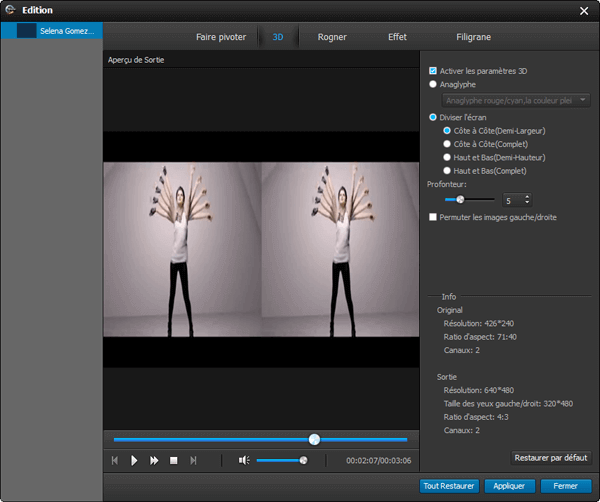Click the fast forward button

[x=154, y=460]
